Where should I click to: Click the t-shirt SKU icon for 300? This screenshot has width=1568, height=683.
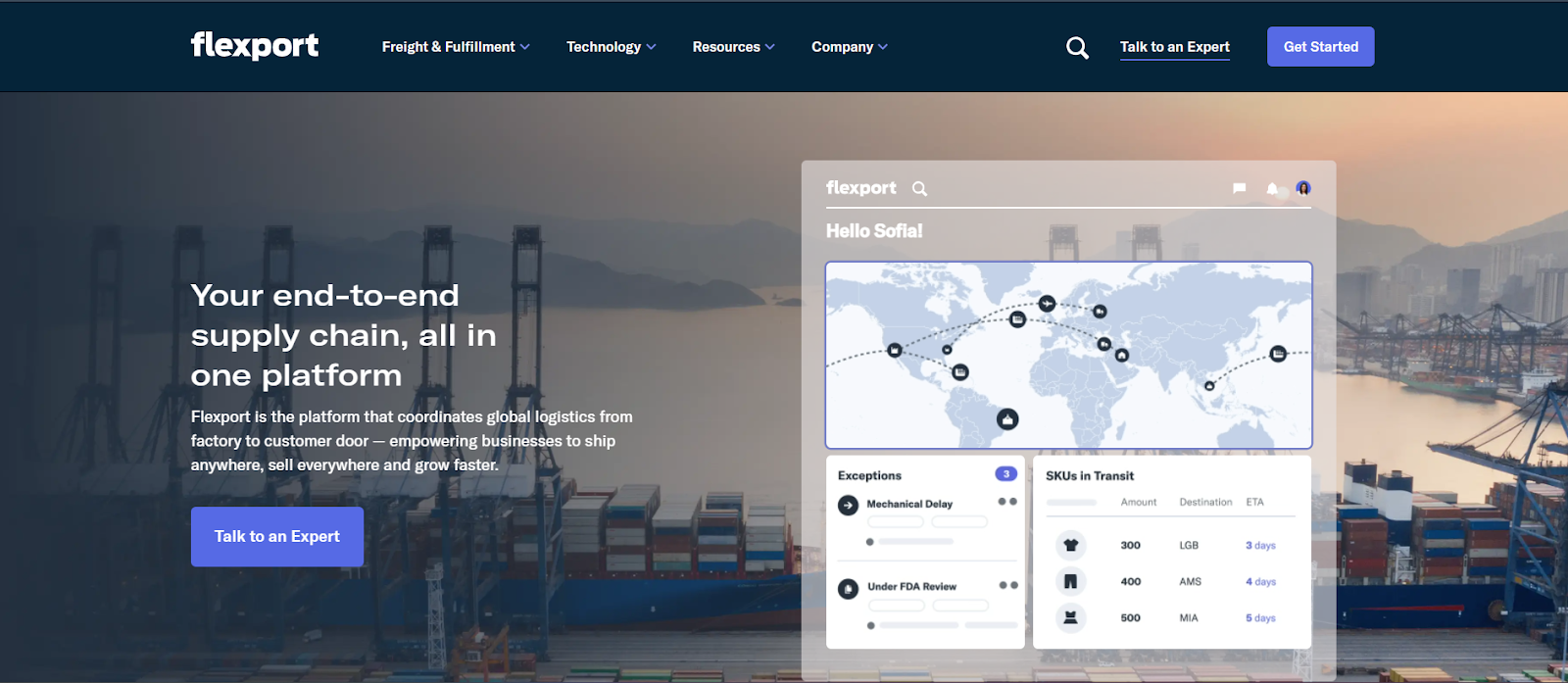click(x=1070, y=545)
